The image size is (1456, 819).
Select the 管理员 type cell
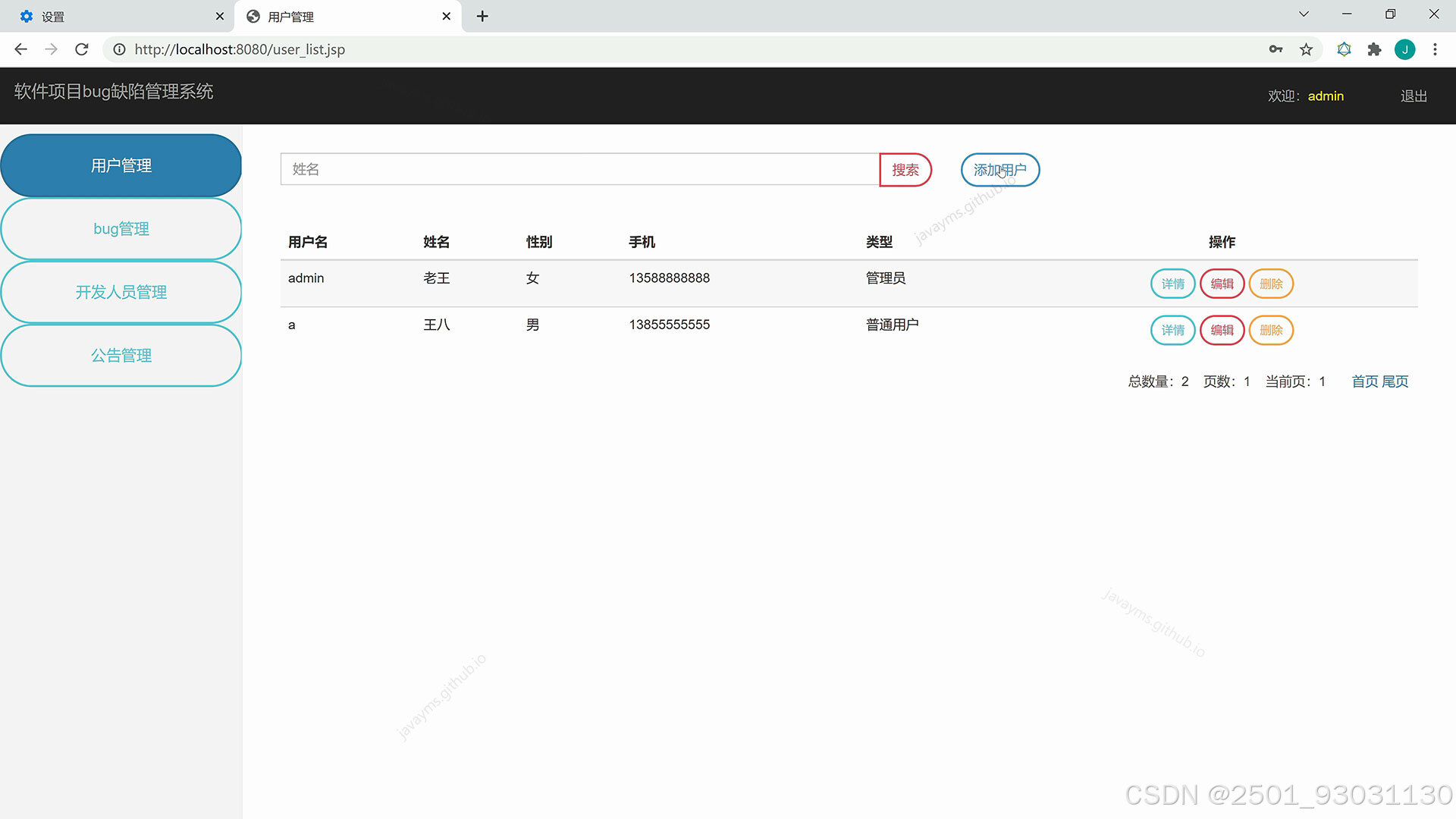tap(886, 278)
